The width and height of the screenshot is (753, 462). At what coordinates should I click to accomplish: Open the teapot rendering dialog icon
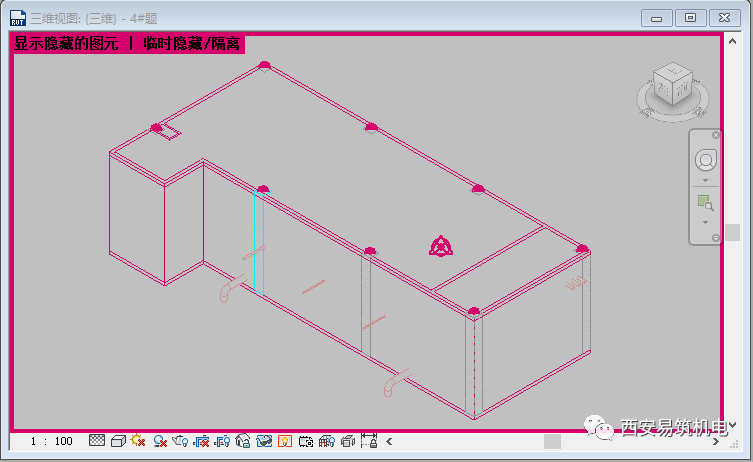pos(180,440)
